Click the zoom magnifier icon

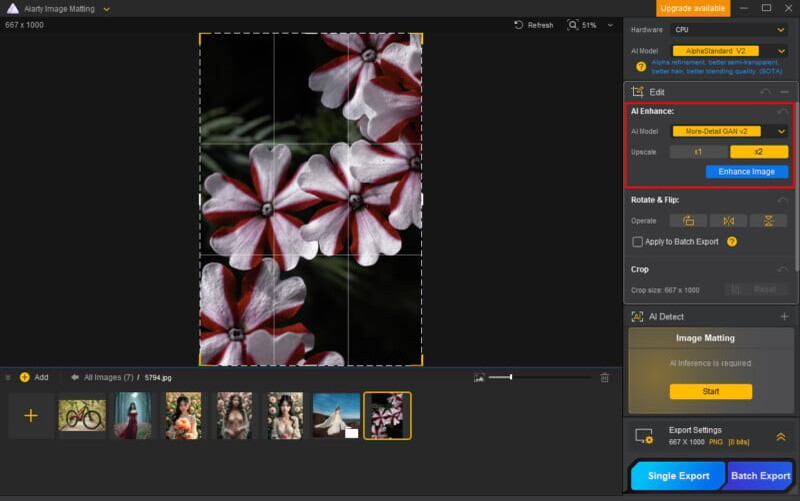tap(572, 25)
